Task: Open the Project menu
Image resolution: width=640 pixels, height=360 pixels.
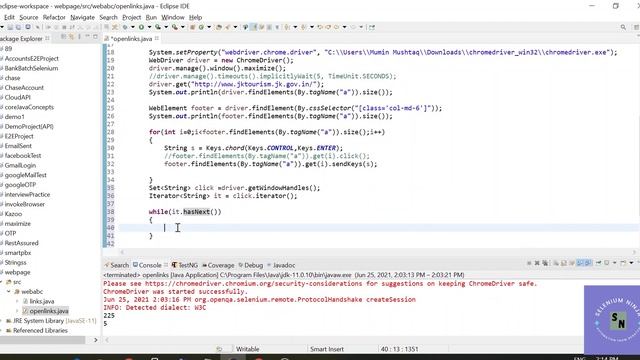Action: point(131,17)
